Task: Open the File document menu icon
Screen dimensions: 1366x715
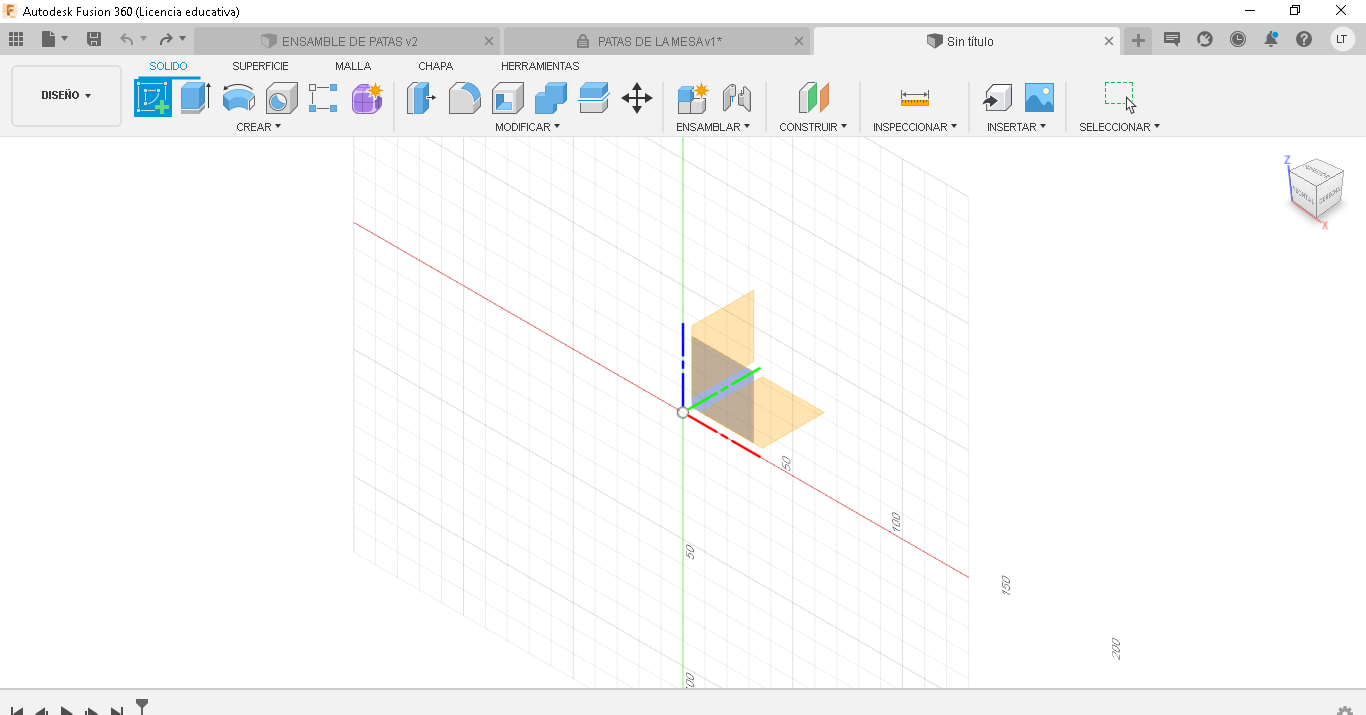Action: pyautogui.click(x=49, y=39)
